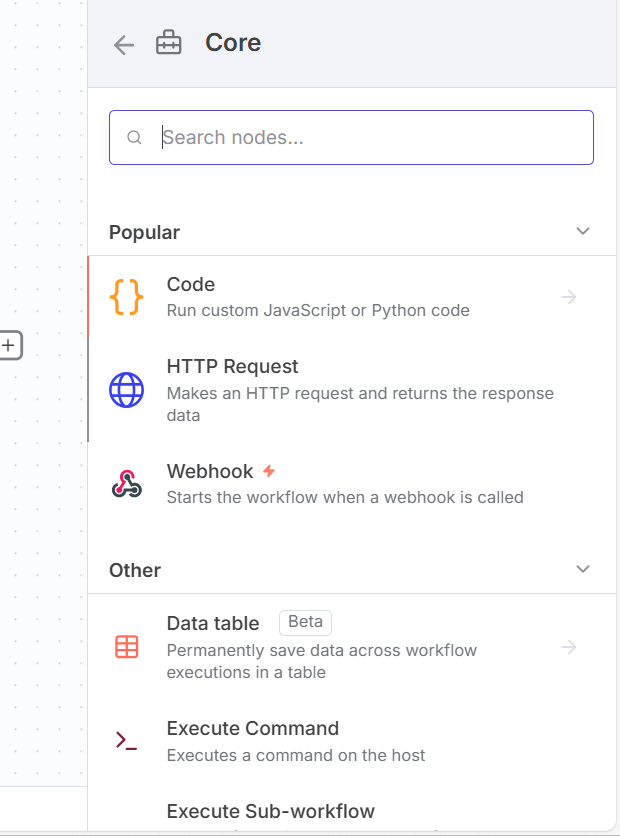620x836 pixels.
Task: Click the Core toolbox icon
Action: pos(169,44)
